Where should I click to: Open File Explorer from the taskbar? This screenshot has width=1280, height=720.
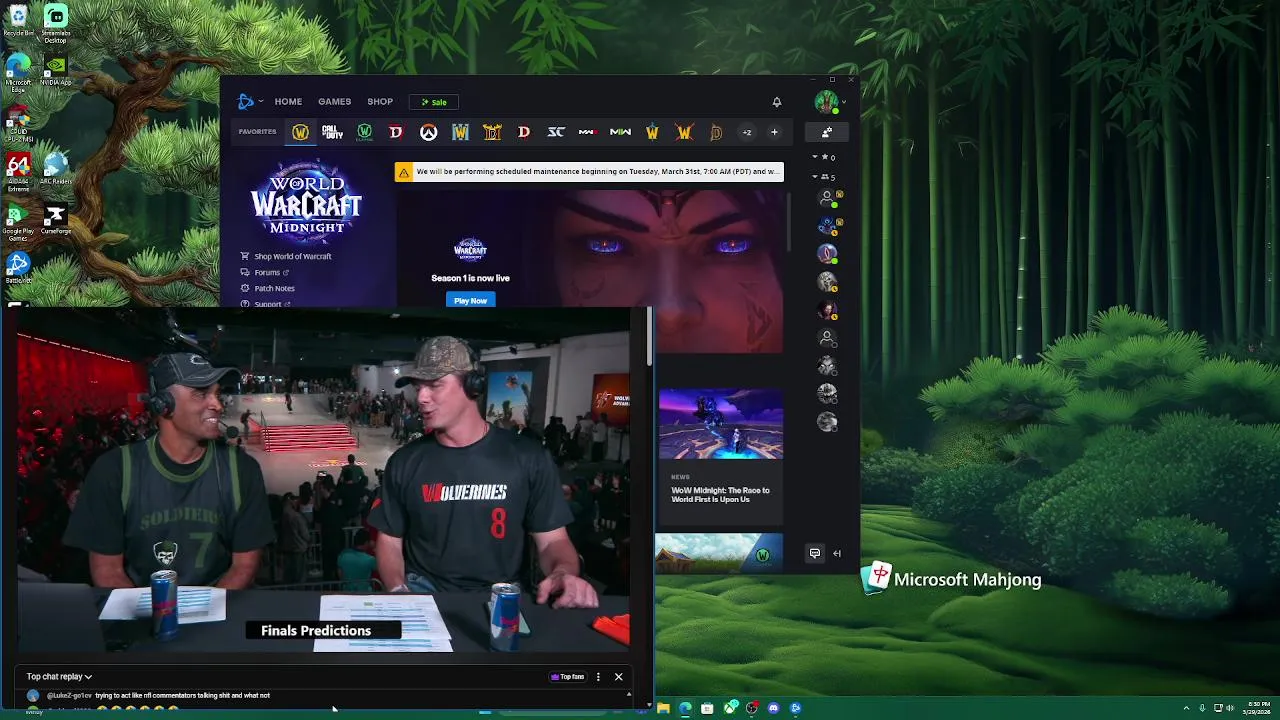(663, 708)
